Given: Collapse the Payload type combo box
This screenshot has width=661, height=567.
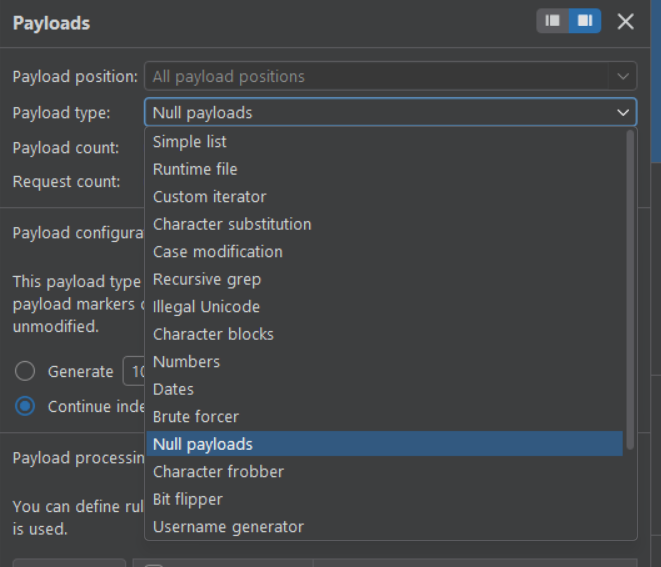Looking at the screenshot, I should [x=390, y=113].
